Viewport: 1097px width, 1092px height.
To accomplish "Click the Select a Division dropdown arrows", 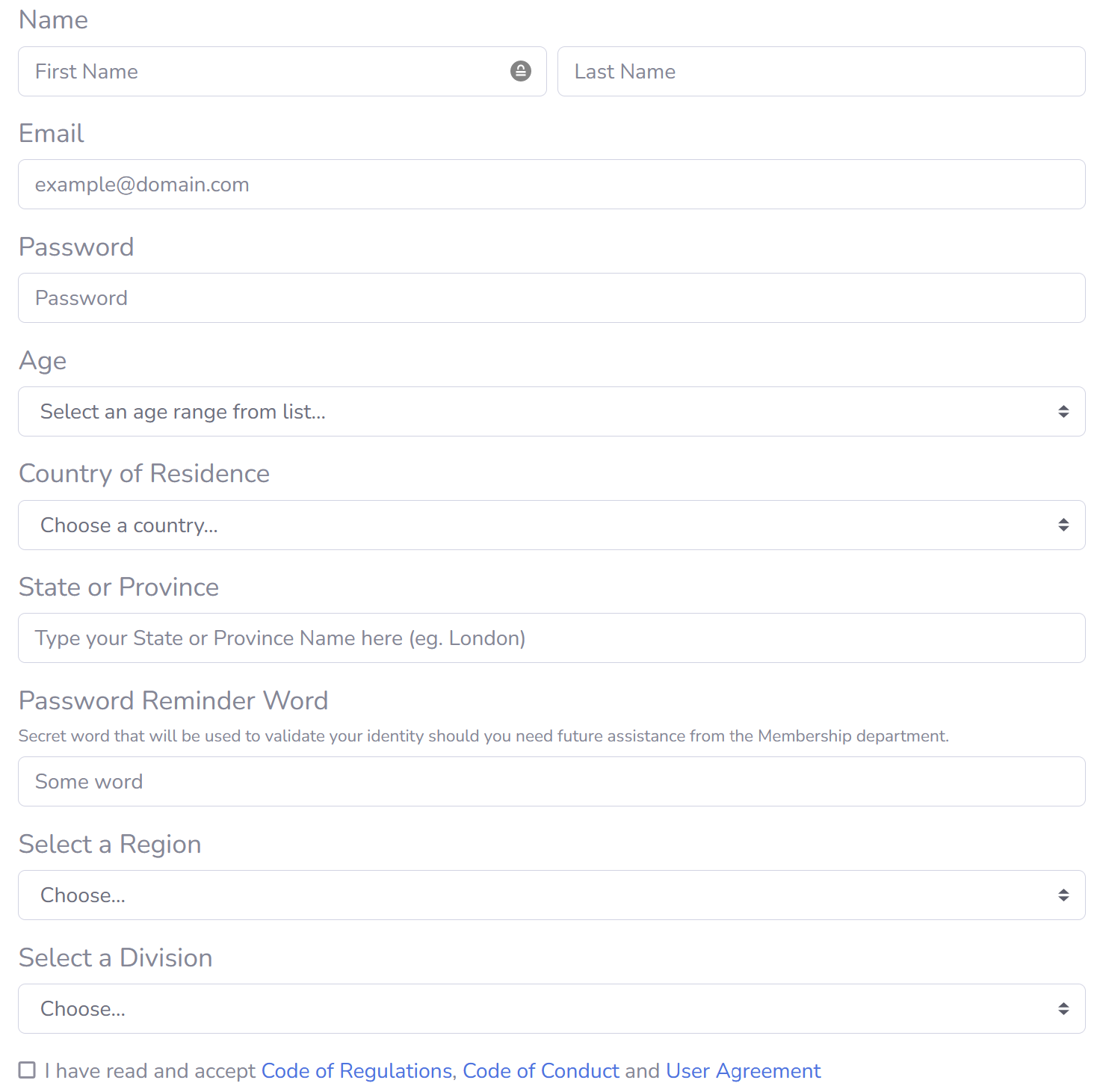I will pos(1063,1009).
